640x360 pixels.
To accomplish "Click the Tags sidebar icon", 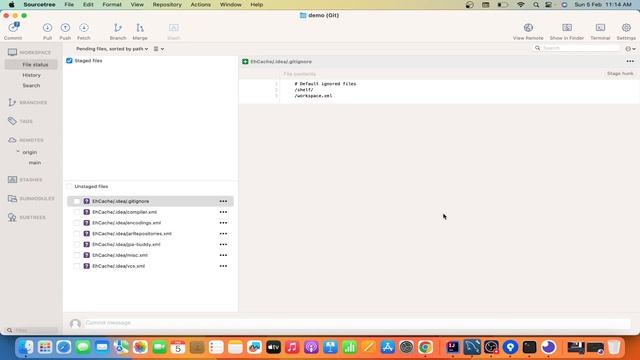I will click(x=12, y=121).
